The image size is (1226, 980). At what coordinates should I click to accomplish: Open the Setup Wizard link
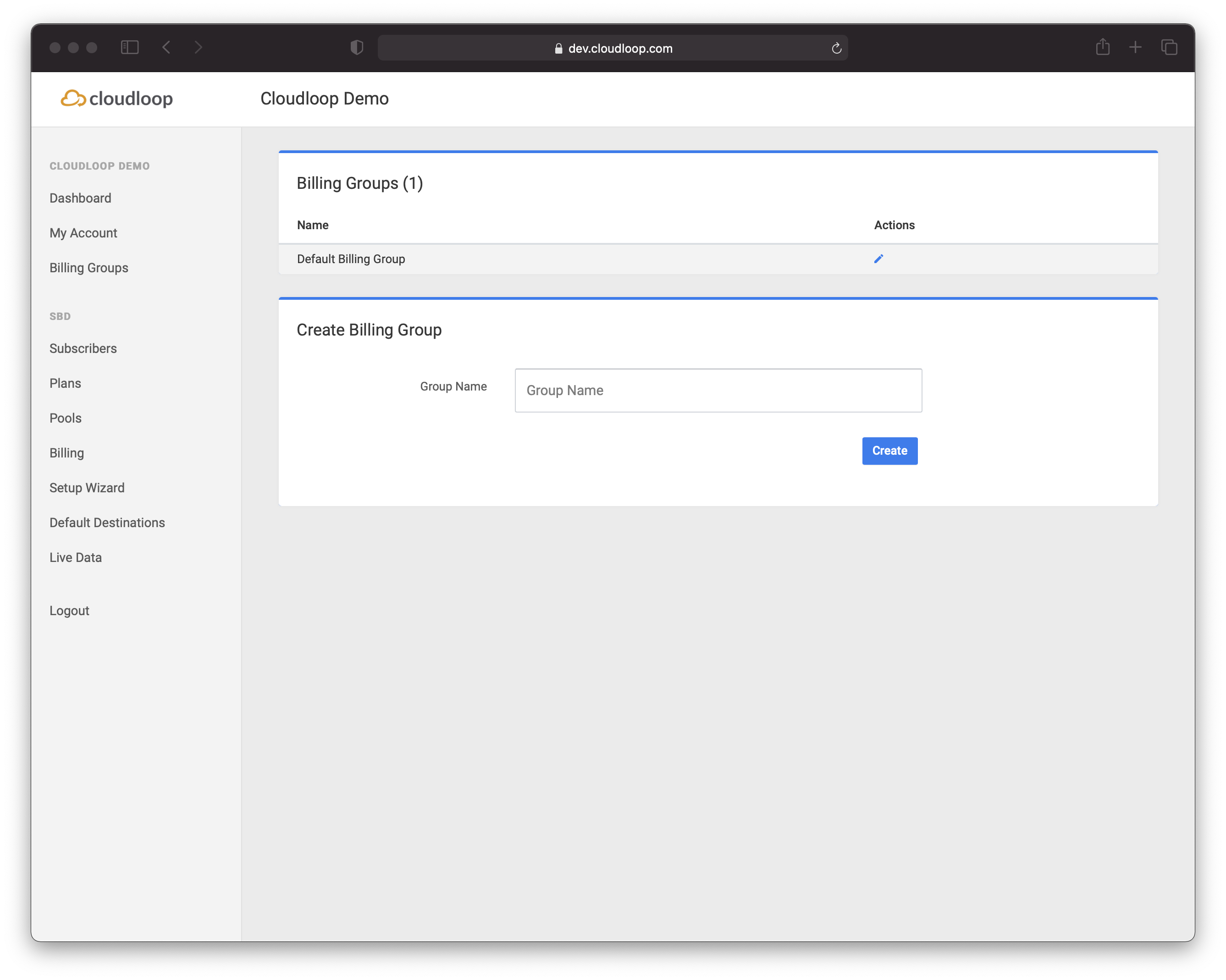(87, 488)
